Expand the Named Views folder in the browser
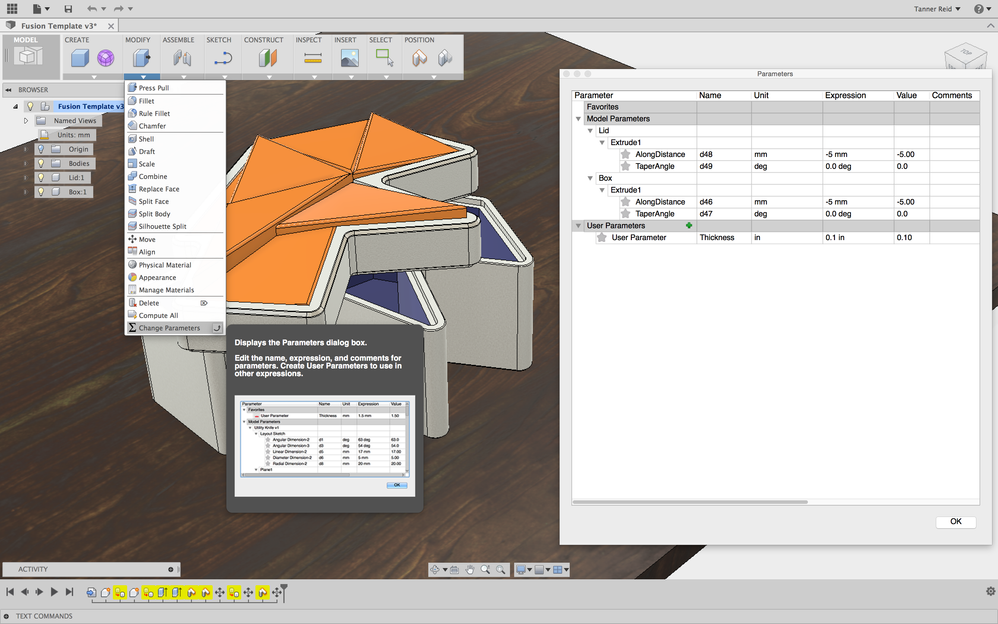Viewport: 998px width, 624px height. tap(26, 120)
